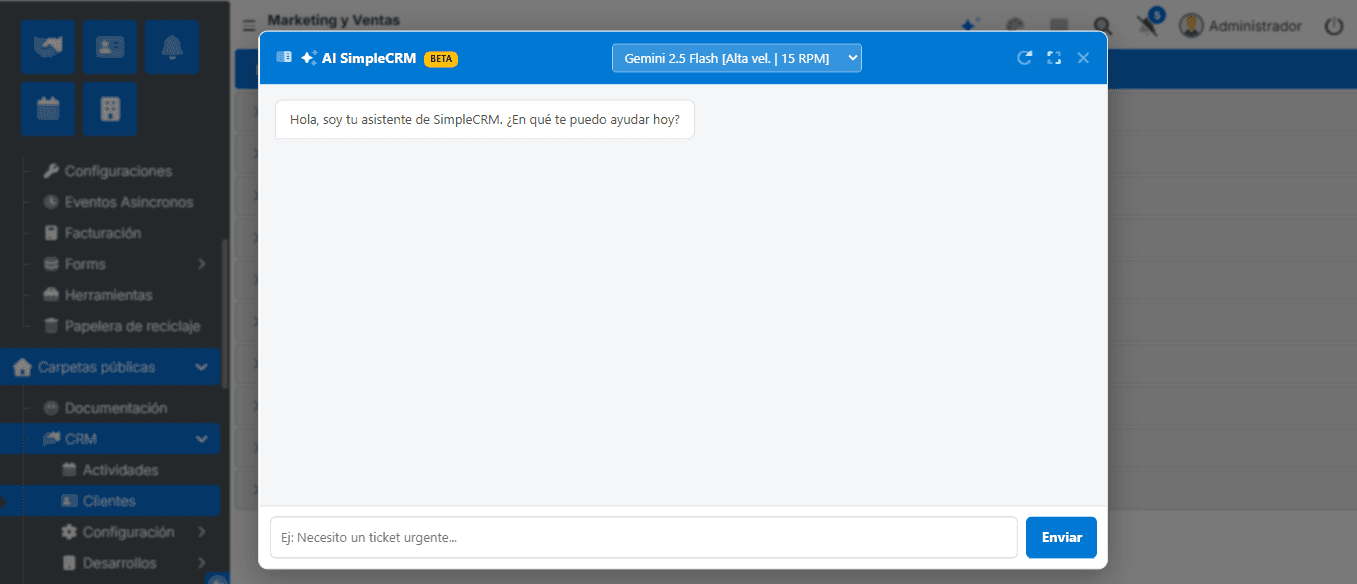Image resolution: width=1357 pixels, height=584 pixels.
Task: Open Forms in the sidebar
Action: (85, 264)
